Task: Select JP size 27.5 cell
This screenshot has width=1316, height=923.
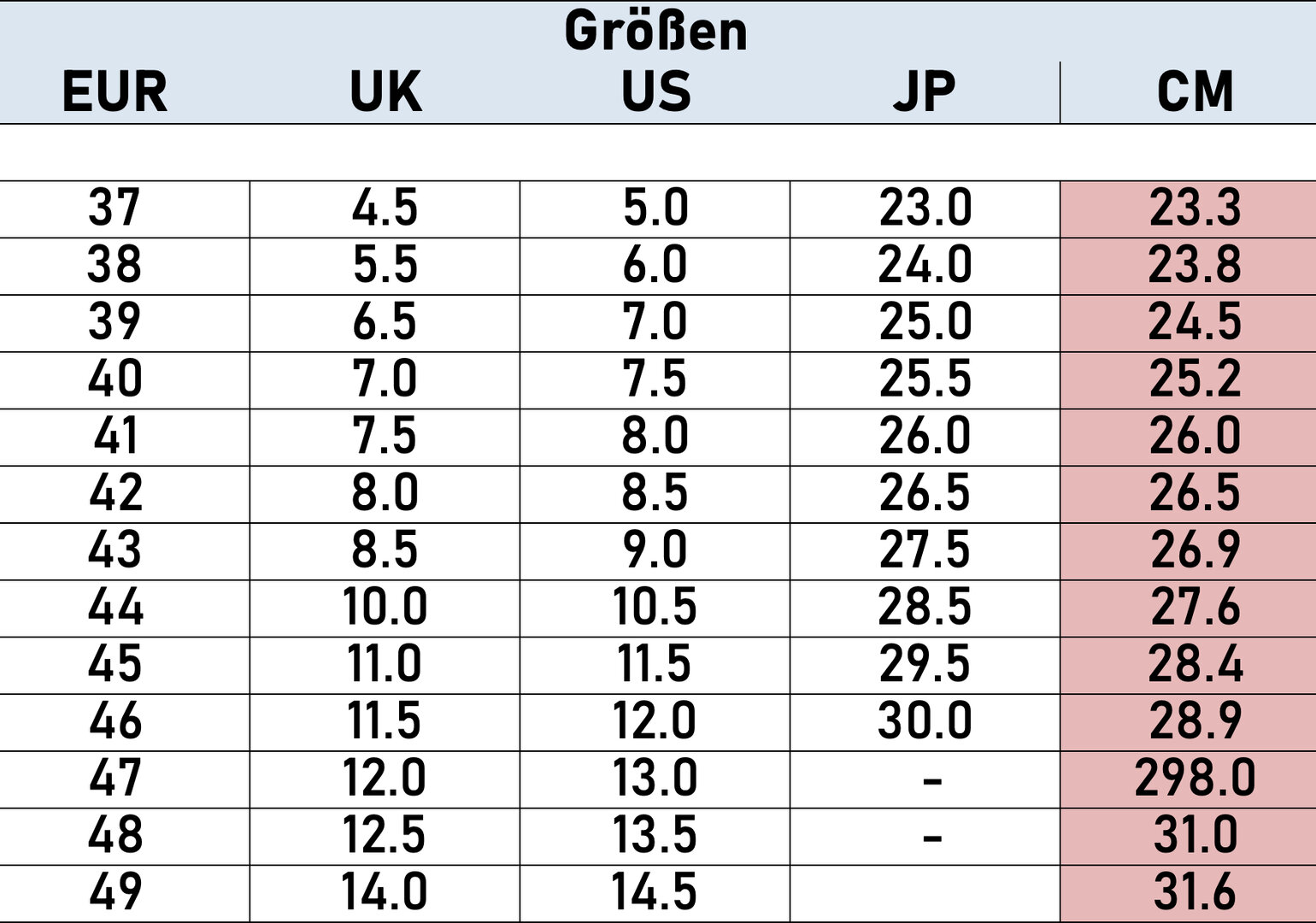Action: click(925, 551)
